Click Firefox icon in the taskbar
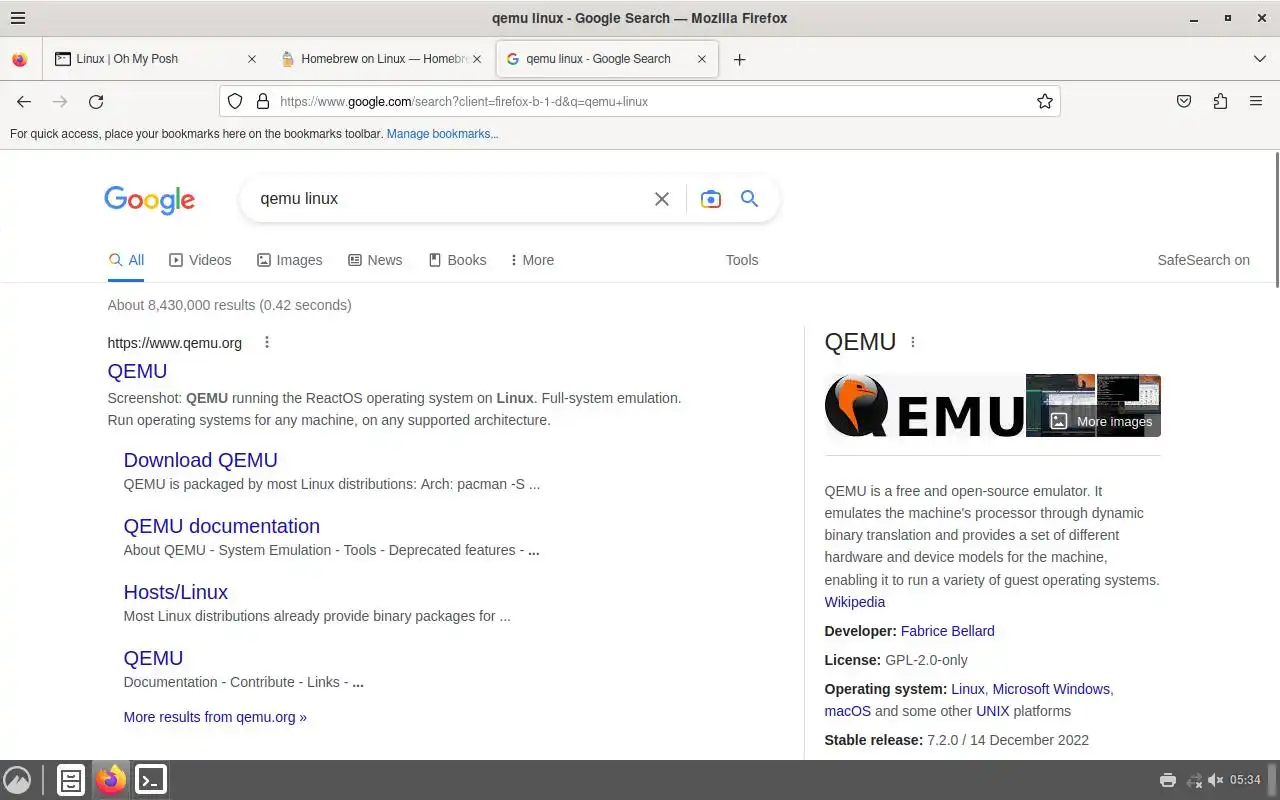Screen dimensions: 1280x800 [x=111, y=780]
